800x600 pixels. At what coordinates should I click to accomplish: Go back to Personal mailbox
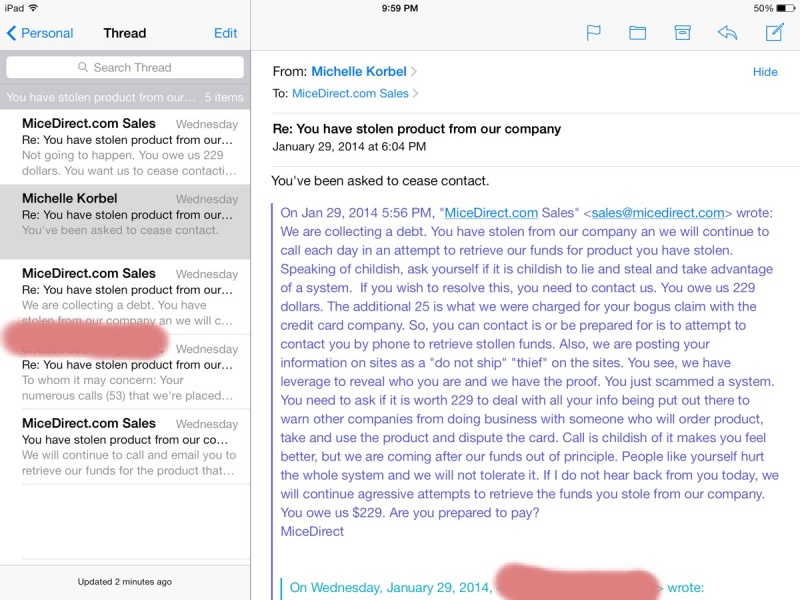tap(40, 33)
